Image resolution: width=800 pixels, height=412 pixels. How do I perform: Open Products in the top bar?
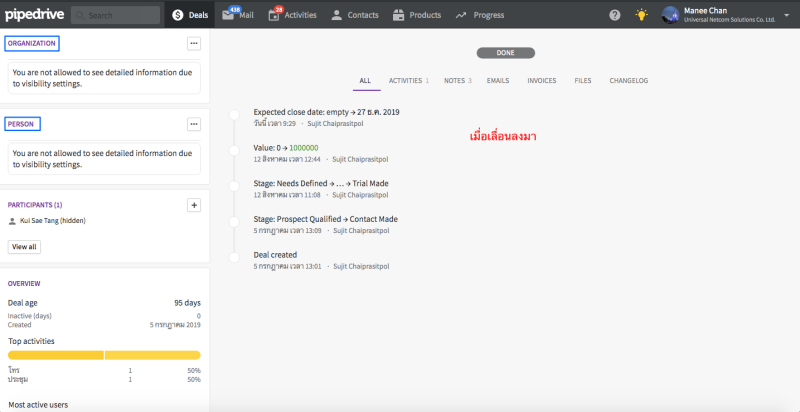(417, 15)
